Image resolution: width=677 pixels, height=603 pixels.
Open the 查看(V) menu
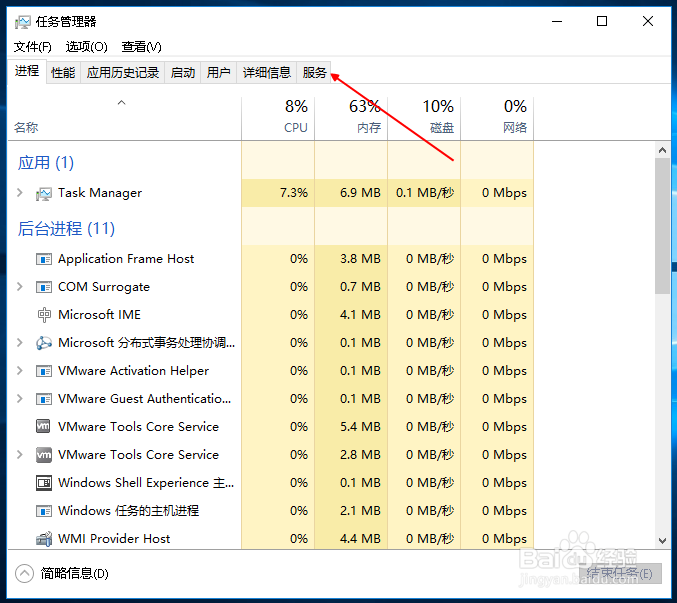tap(141, 47)
